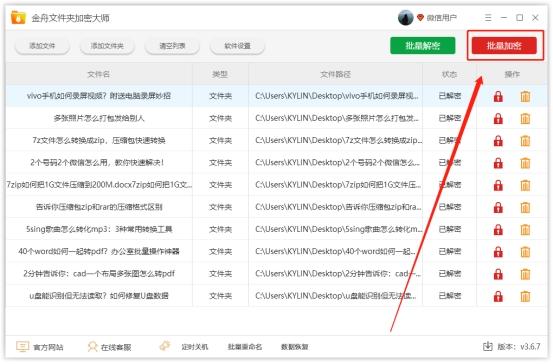Click the lock icon for the 40个word row
Image resolution: width=553 pixels, height=364 pixels.
point(498,252)
